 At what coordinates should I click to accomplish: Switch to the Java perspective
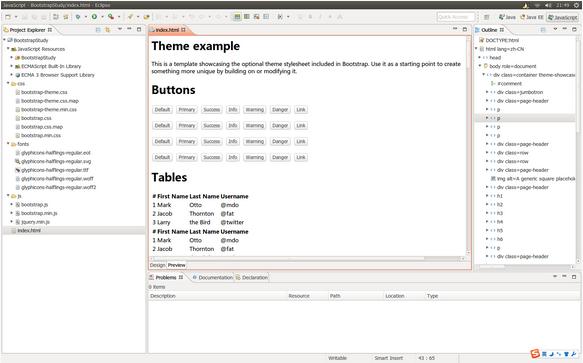click(x=508, y=17)
